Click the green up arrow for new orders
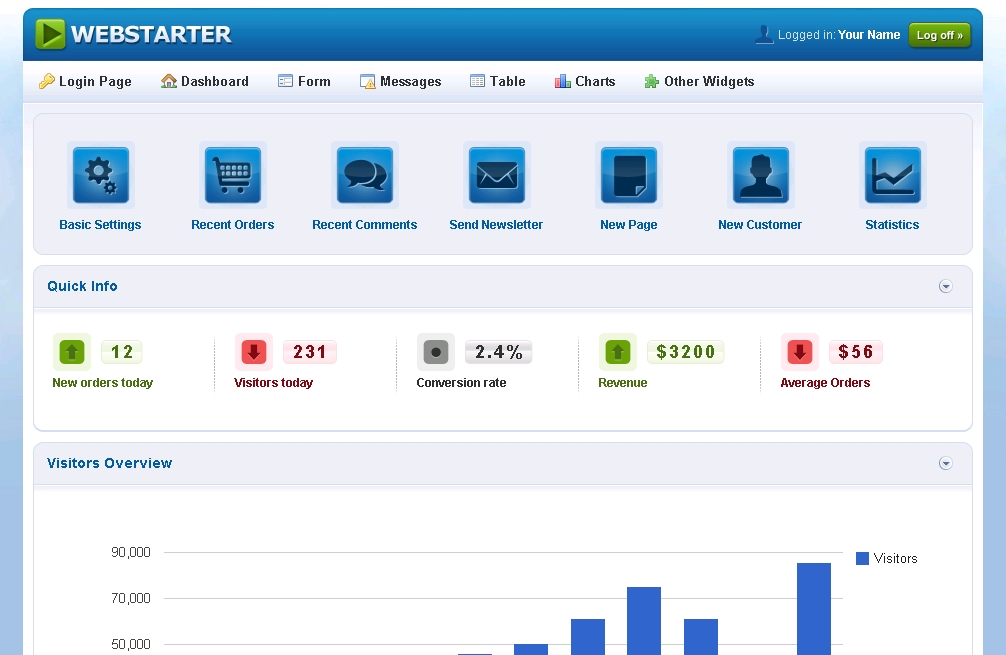The image size is (1006, 655). pos(71,352)
